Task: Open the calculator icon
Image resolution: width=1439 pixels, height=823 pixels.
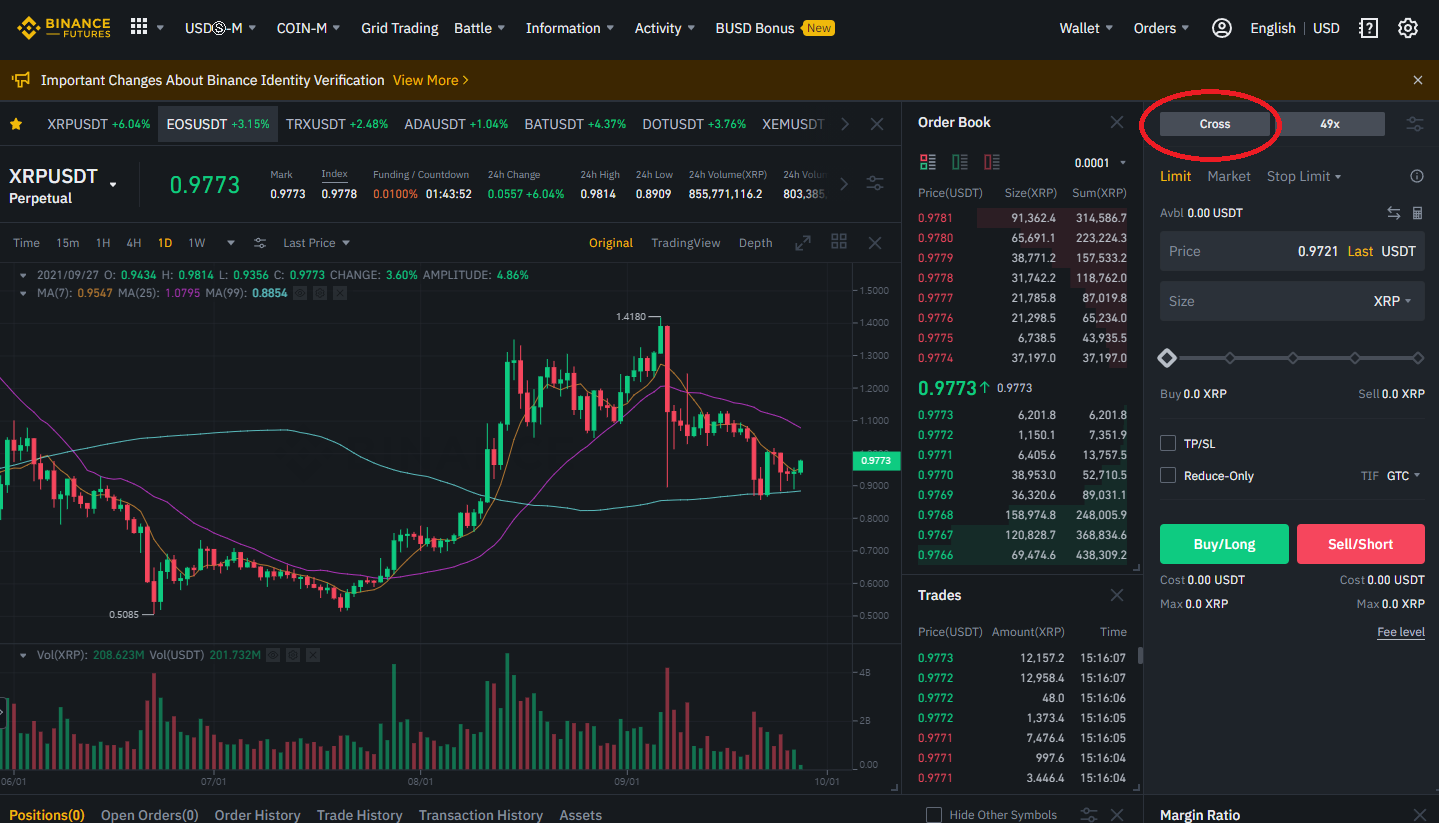Action: click(x=1417, y=213)
